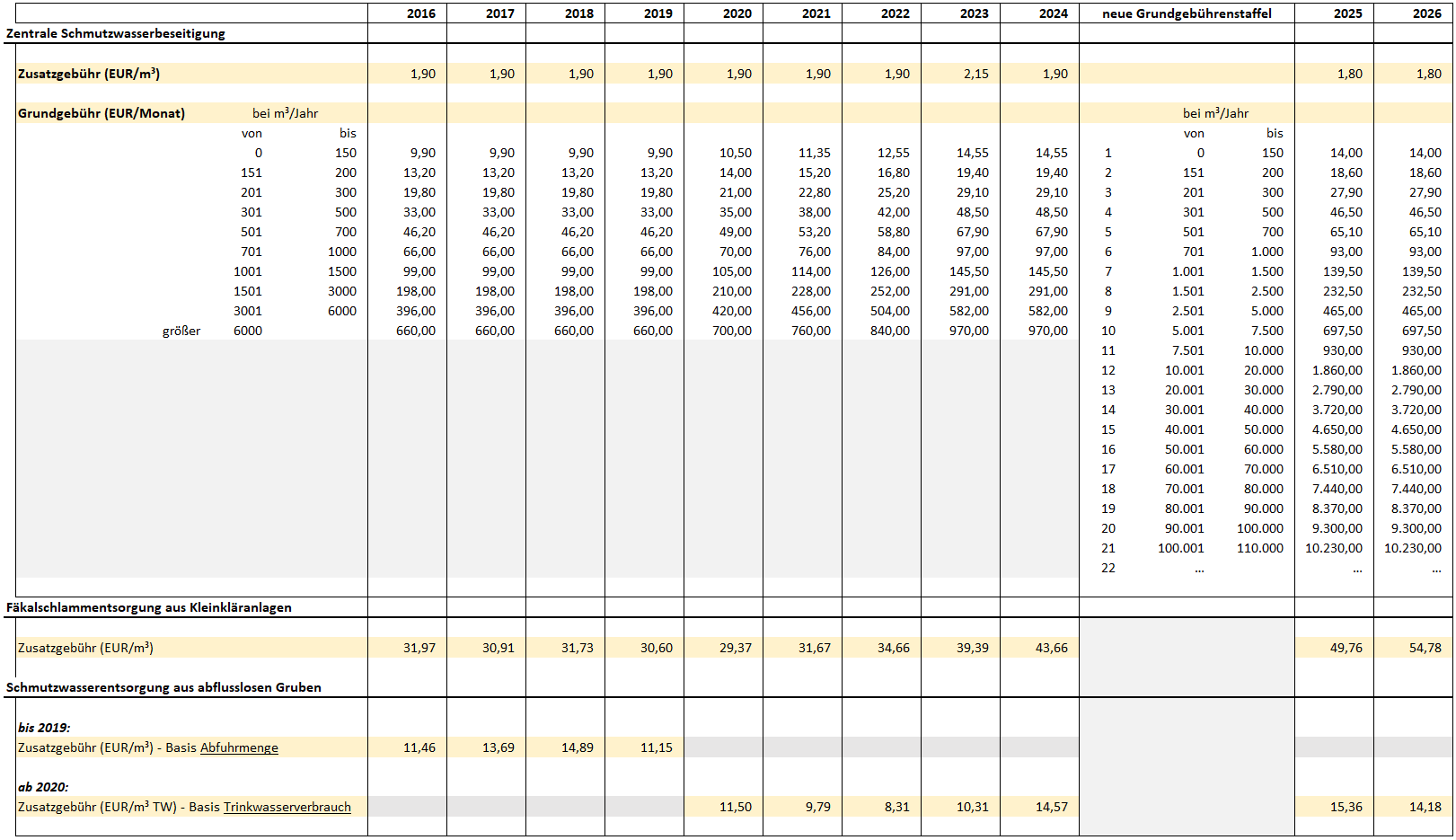
Task: Click the 2,15 Zusatzgebühr value for 2023
Action: [x=975, y=74]
